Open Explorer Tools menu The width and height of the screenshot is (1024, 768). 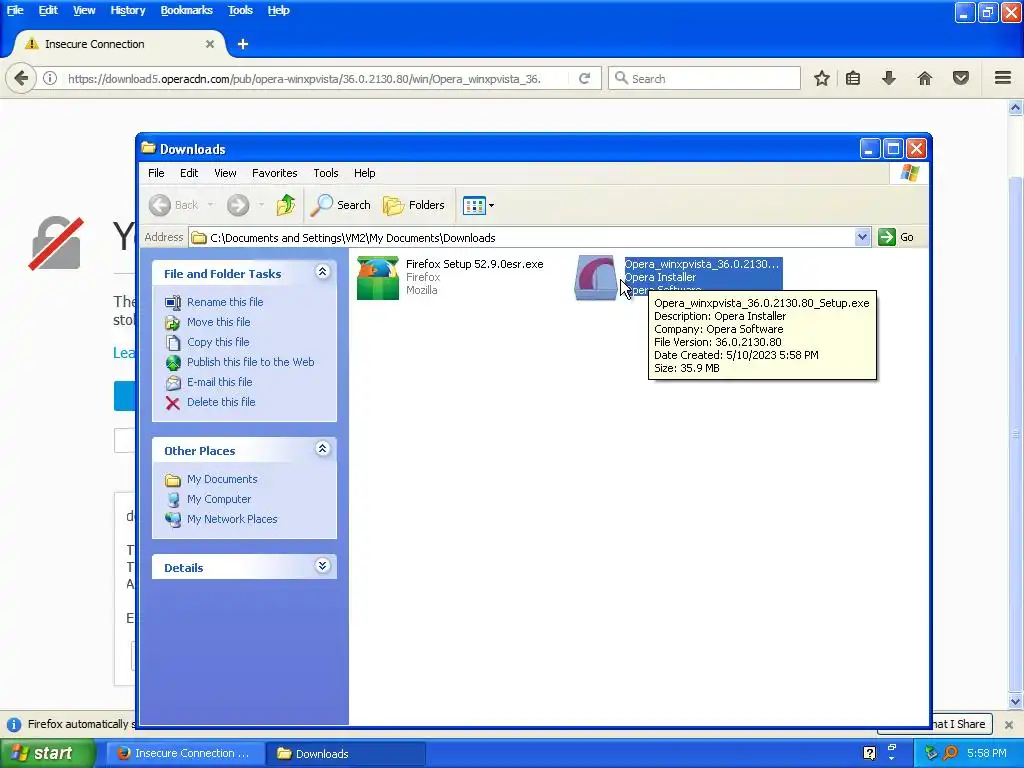[325, 173]
